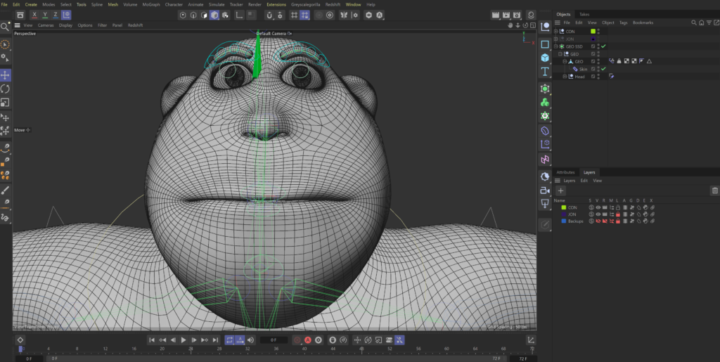This screenshot has height=362, width=720.
Task: Add a Null object from object palette
Action: point(545,27)
